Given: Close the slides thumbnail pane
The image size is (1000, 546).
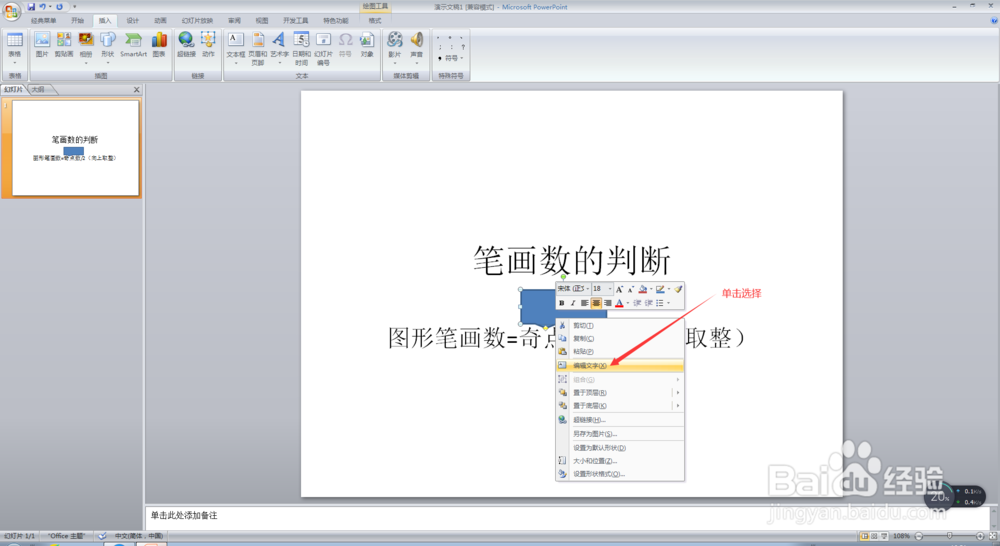Looking at the screenshot, I should coord(136,90).
